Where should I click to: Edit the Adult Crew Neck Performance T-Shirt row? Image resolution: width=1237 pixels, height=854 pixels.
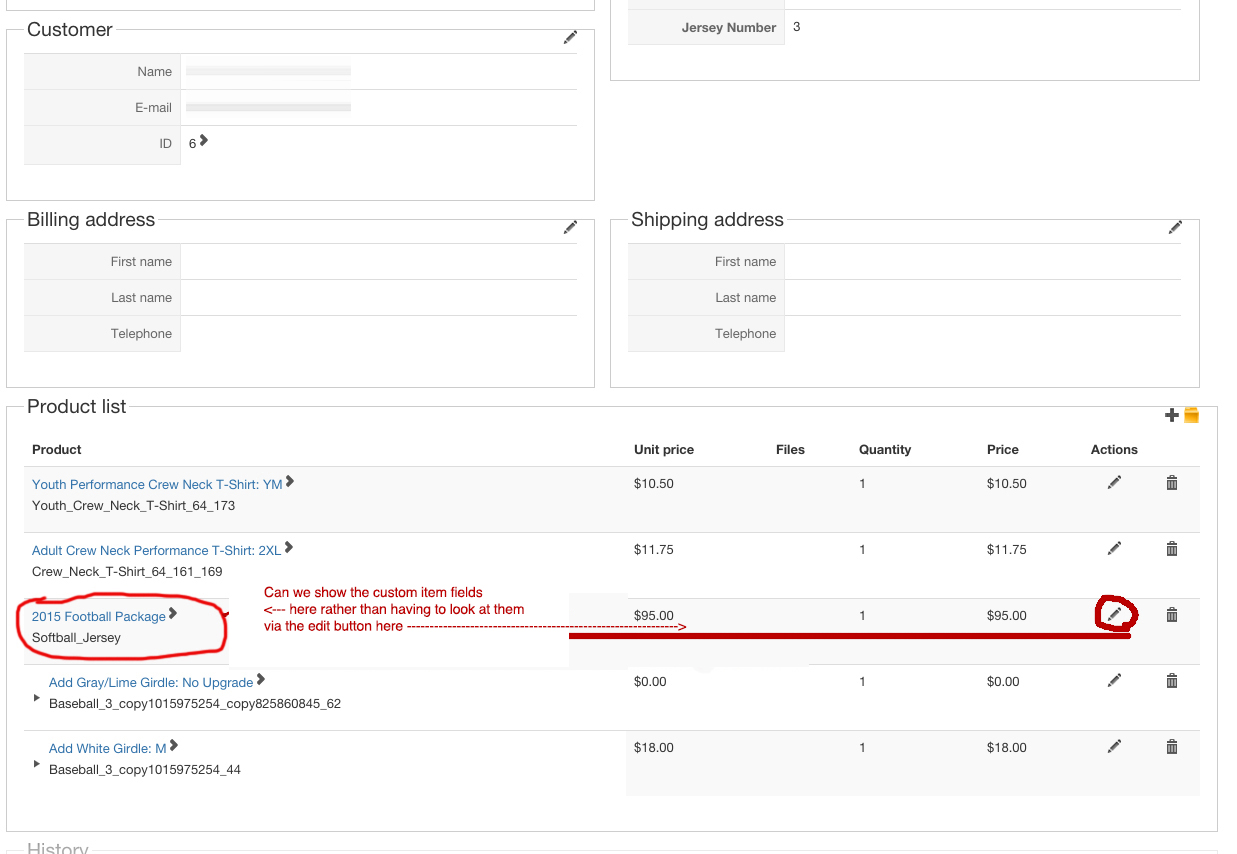tap(1114, 549)
